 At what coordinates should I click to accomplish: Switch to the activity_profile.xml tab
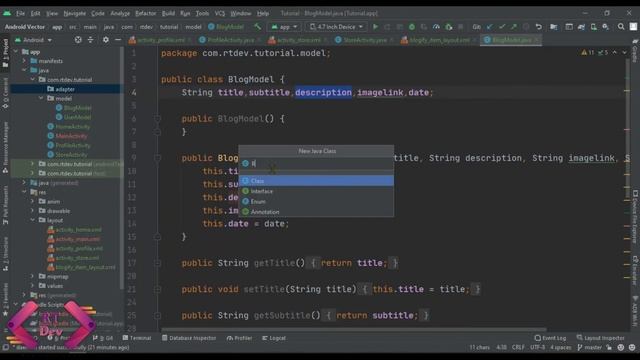point(161,40)
